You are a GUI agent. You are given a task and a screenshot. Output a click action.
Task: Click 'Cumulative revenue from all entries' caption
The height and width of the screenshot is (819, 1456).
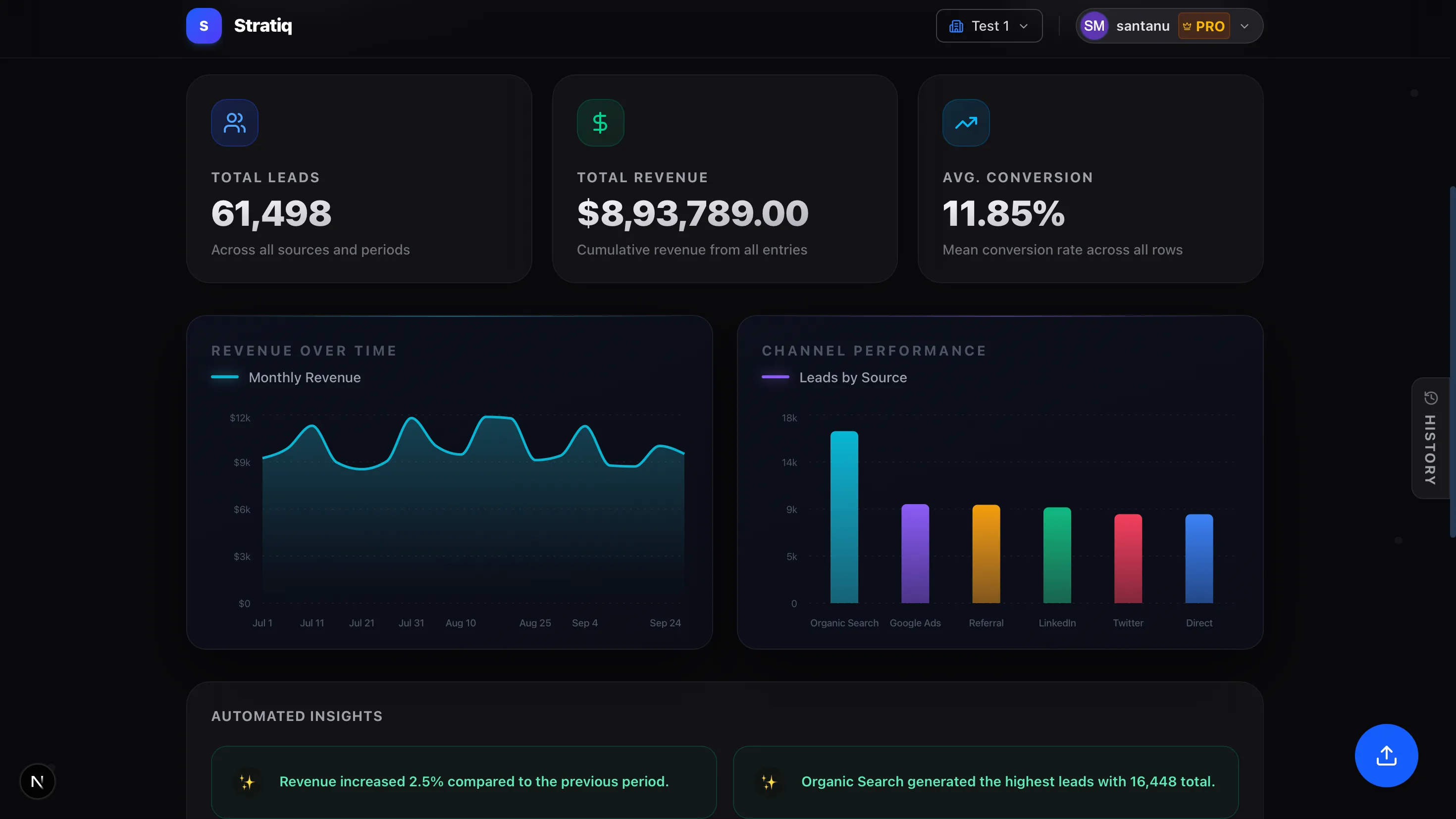click(692, 250)
